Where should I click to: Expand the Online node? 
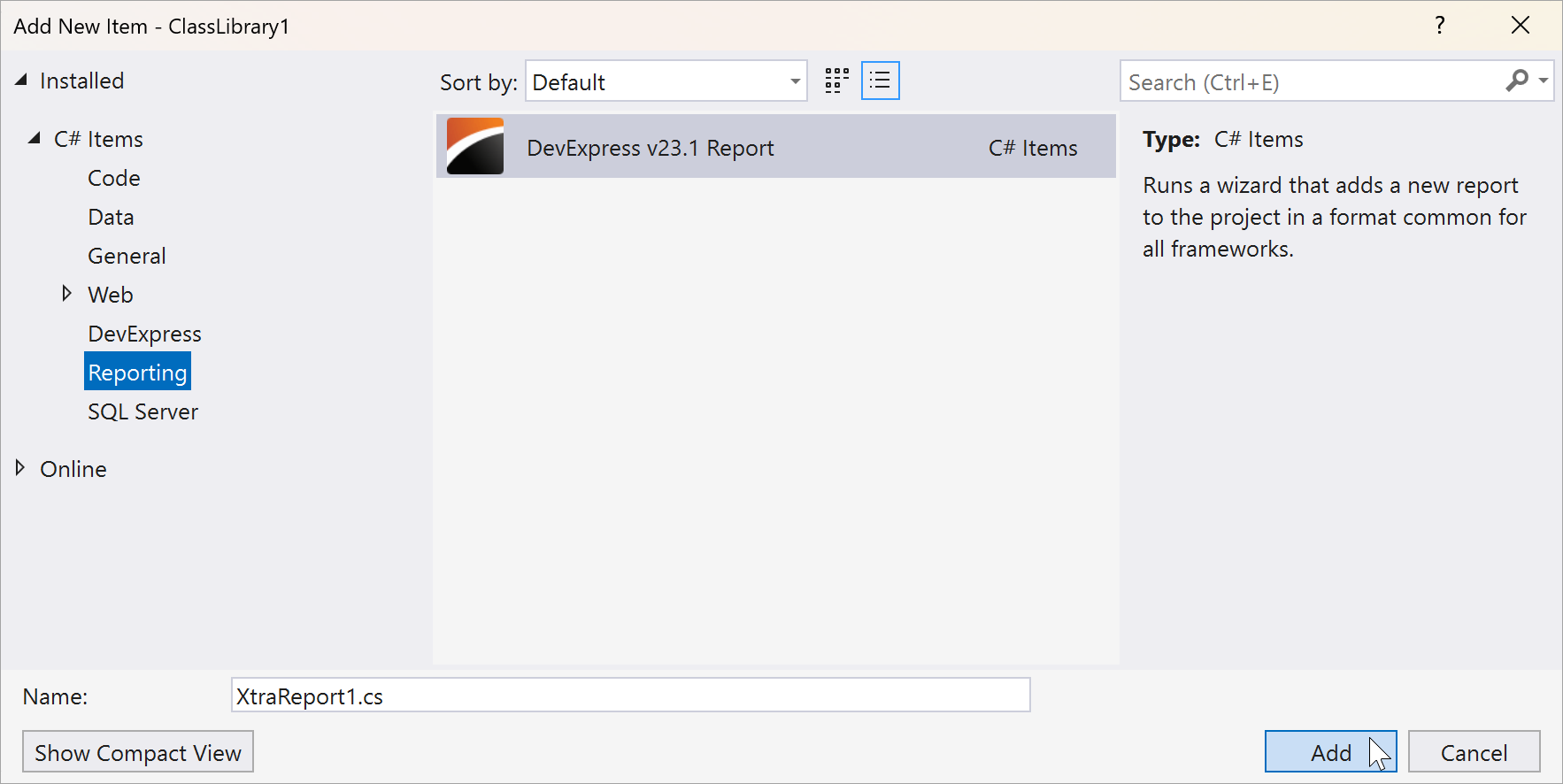20,468
